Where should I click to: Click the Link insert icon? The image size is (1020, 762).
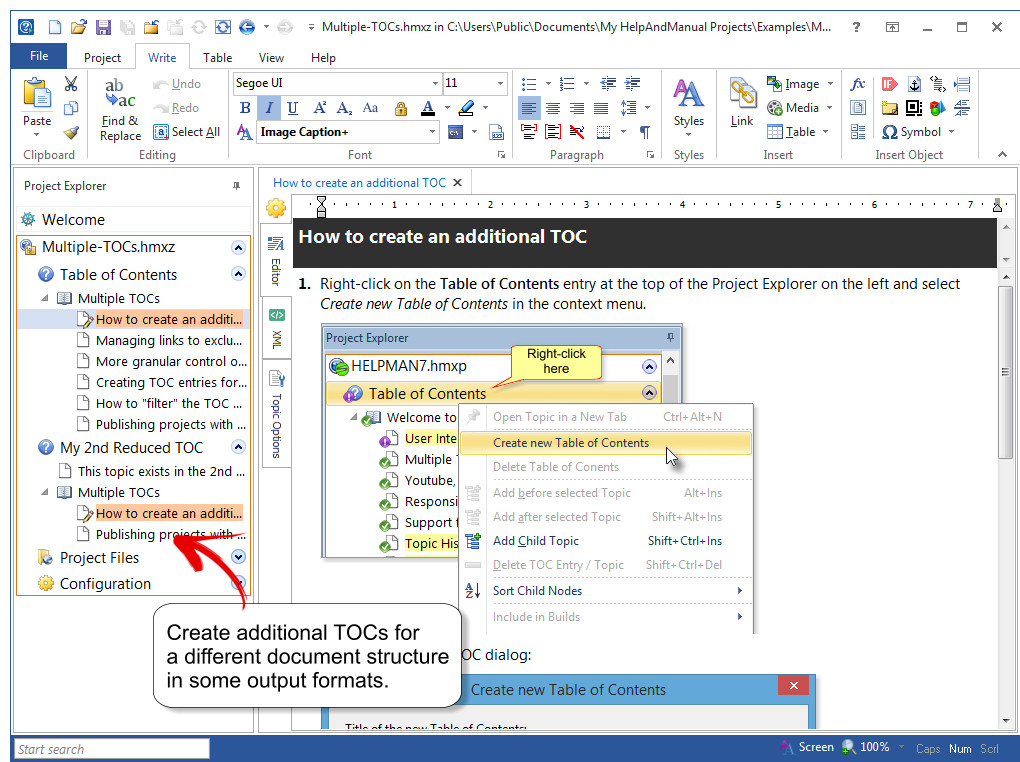point(742,102)
